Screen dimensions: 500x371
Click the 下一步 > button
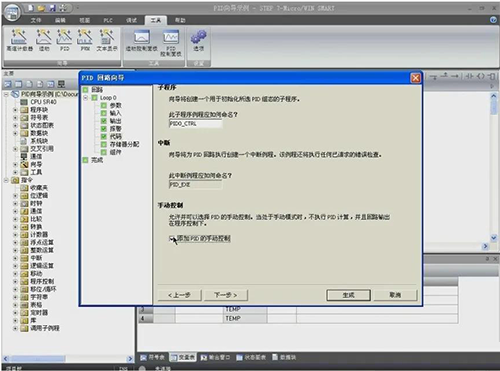coord(226,295)
